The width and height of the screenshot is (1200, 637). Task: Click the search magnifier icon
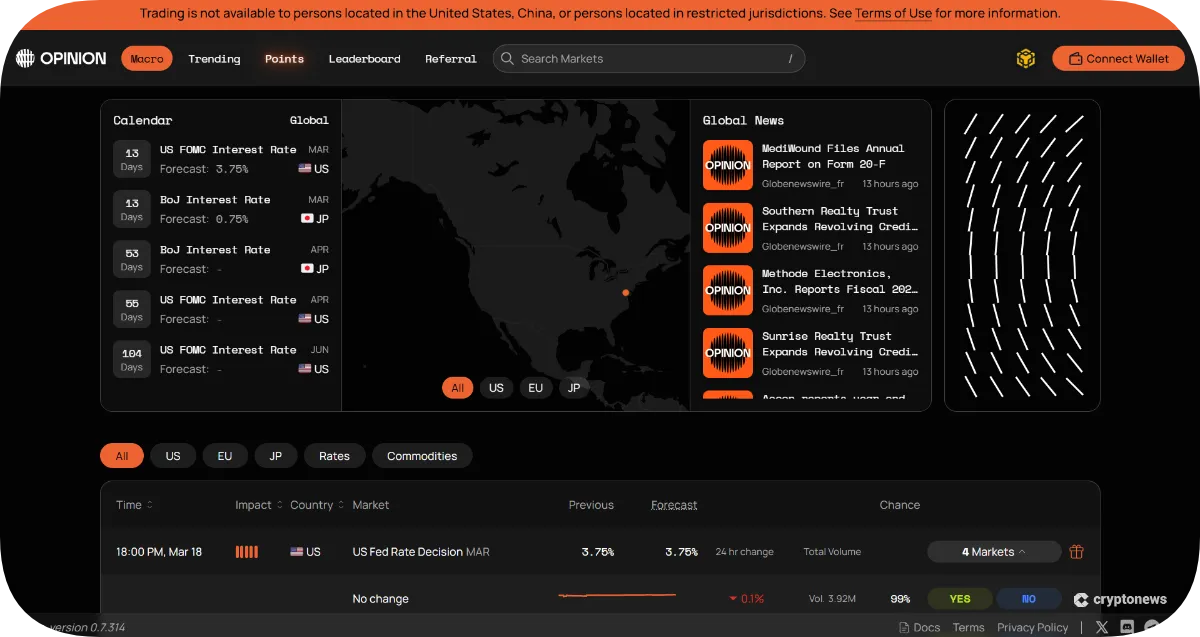[508, 59]
